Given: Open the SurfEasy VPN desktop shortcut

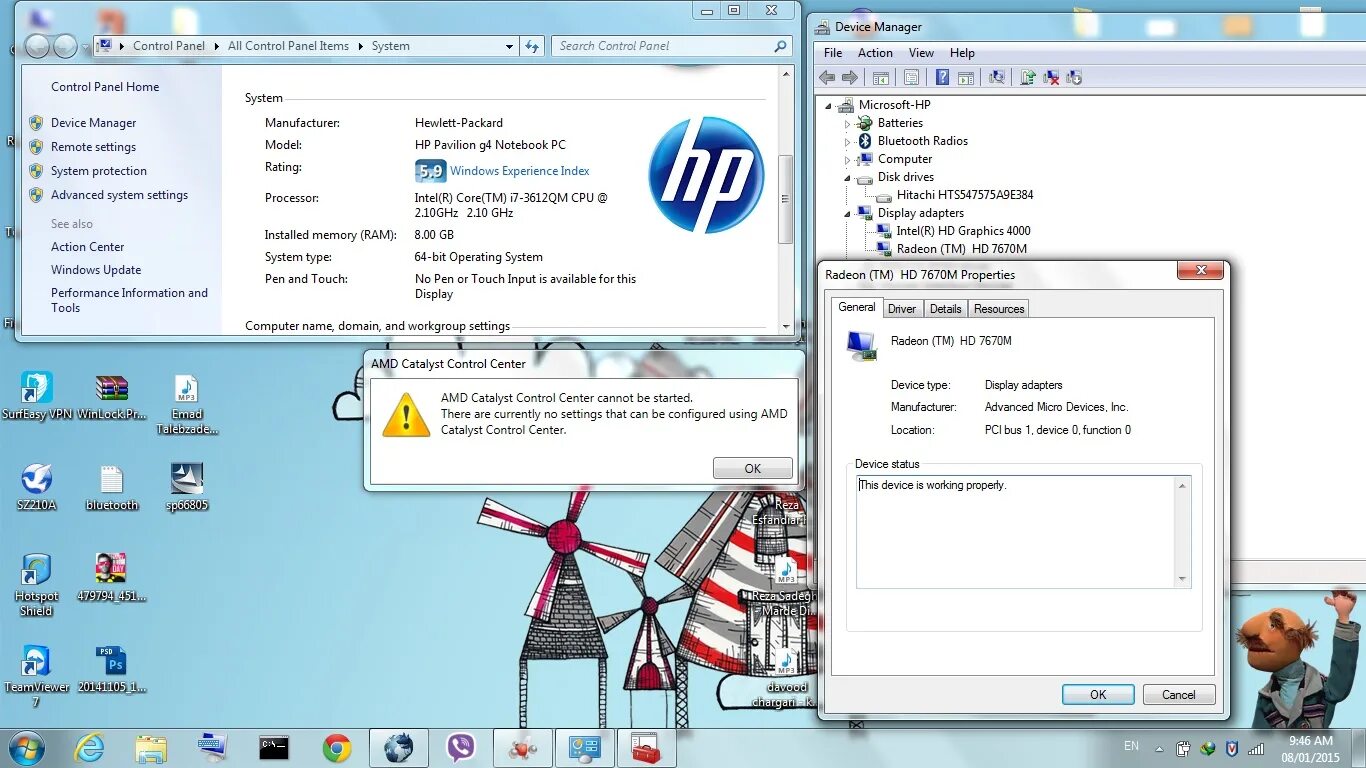Looking at the screenshot, I should 36,390.
